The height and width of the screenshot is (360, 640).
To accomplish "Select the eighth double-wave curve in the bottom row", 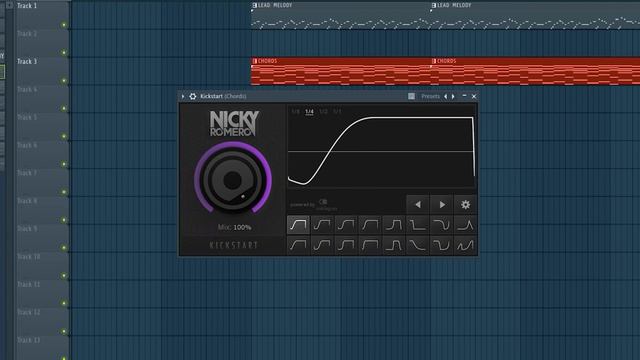I will click(x=465, y=245).
